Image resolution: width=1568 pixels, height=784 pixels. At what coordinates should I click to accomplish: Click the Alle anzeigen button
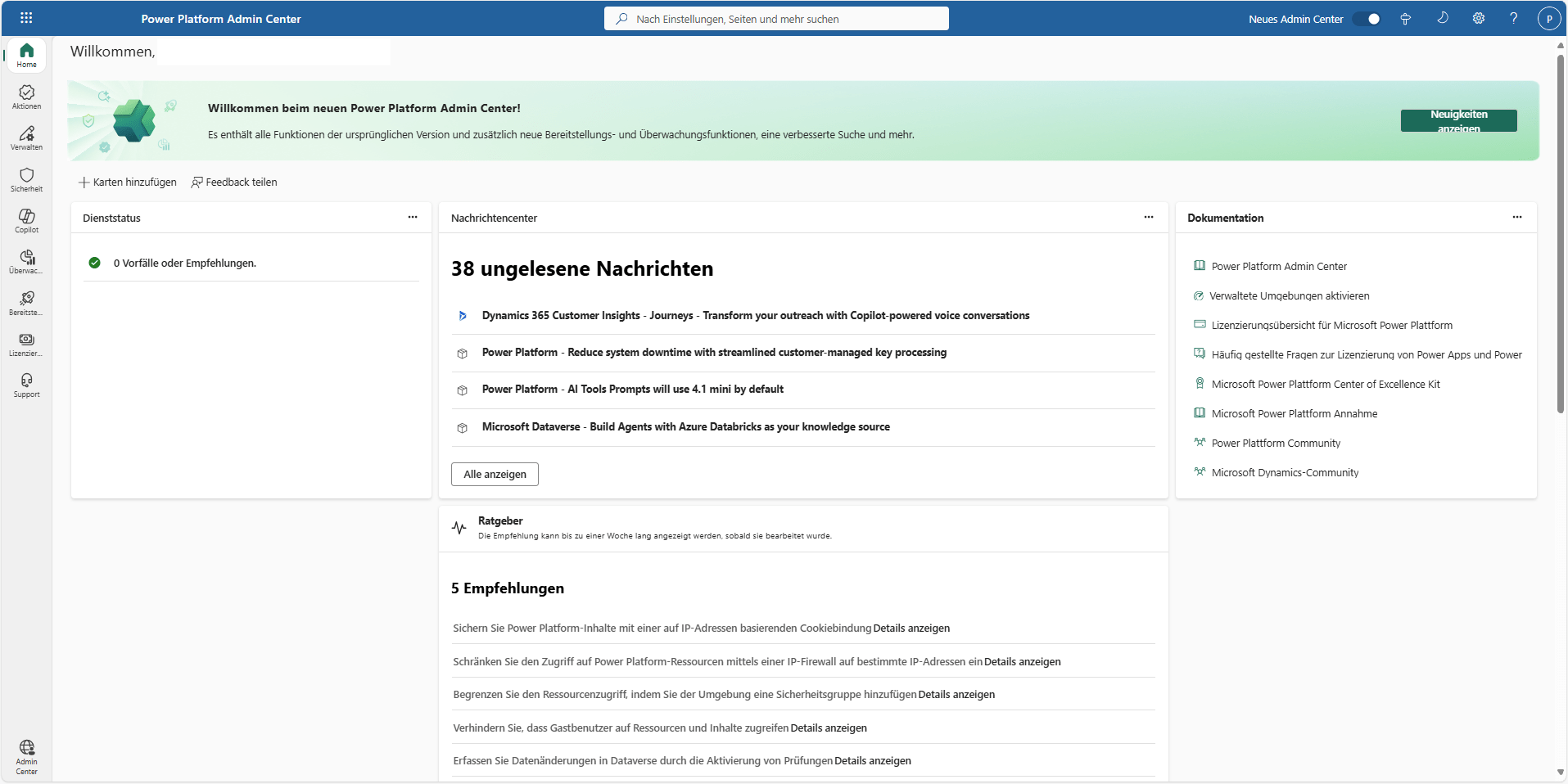pyautogui.click(x=495, y=475)
